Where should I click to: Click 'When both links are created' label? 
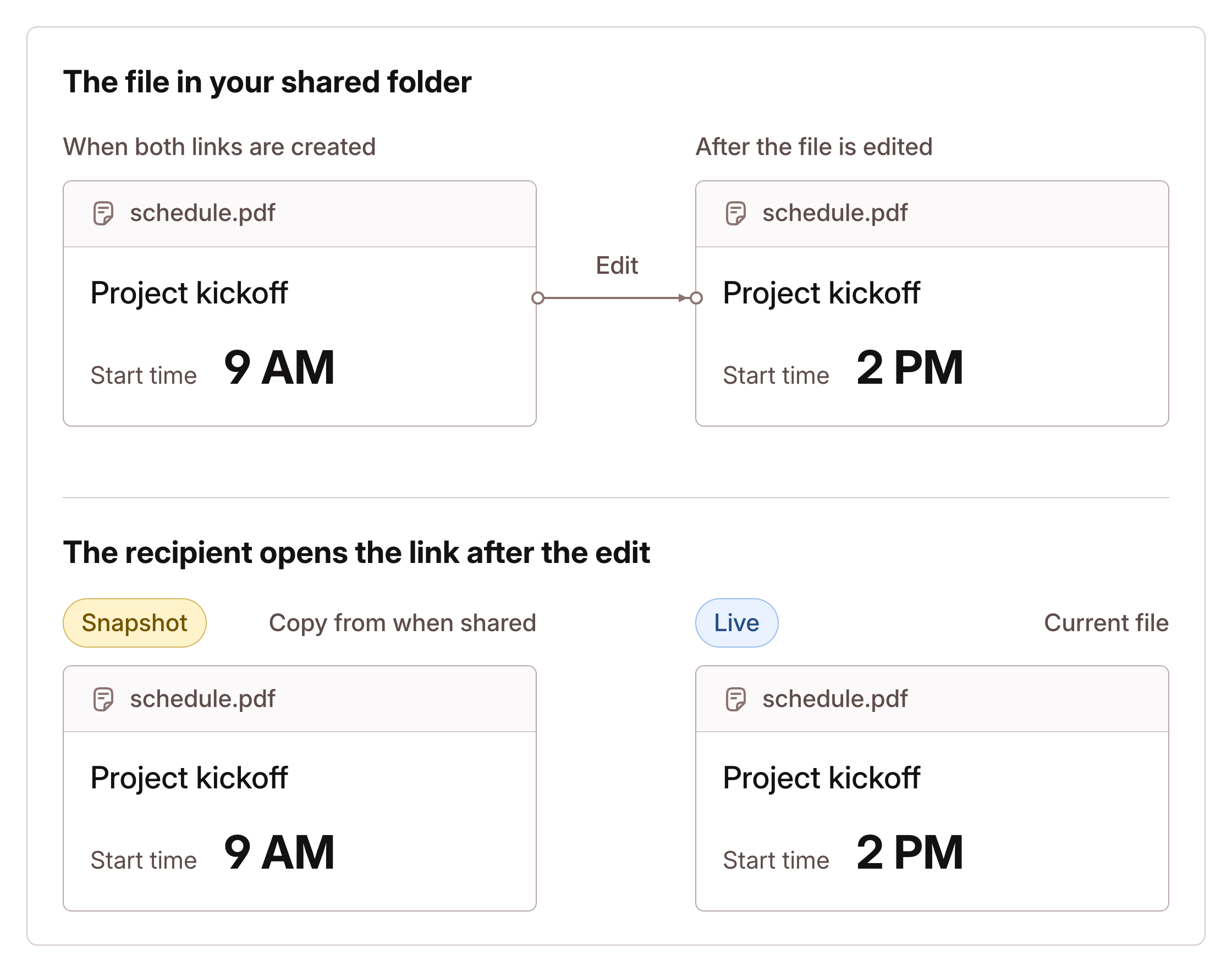[x=219, y=147]
